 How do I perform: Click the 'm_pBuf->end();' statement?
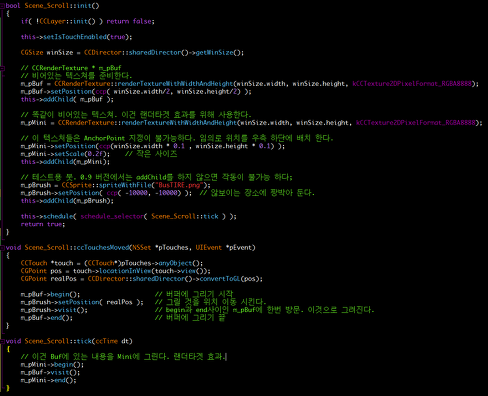pos(47,318)
